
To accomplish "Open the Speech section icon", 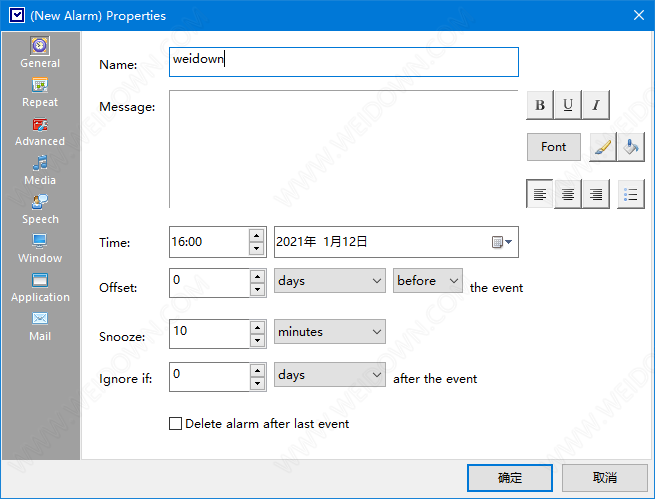I will pyautogui.click(x=40, y=202).
